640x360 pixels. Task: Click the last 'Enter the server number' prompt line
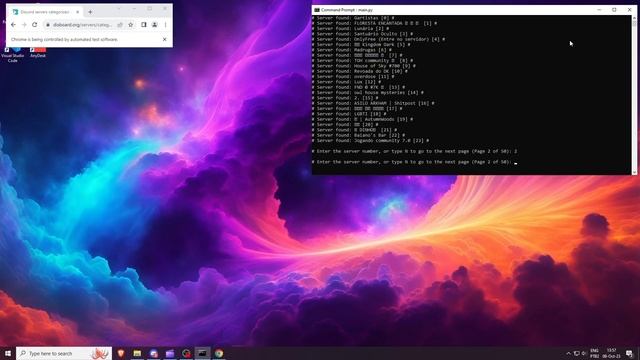coord(415,162)
